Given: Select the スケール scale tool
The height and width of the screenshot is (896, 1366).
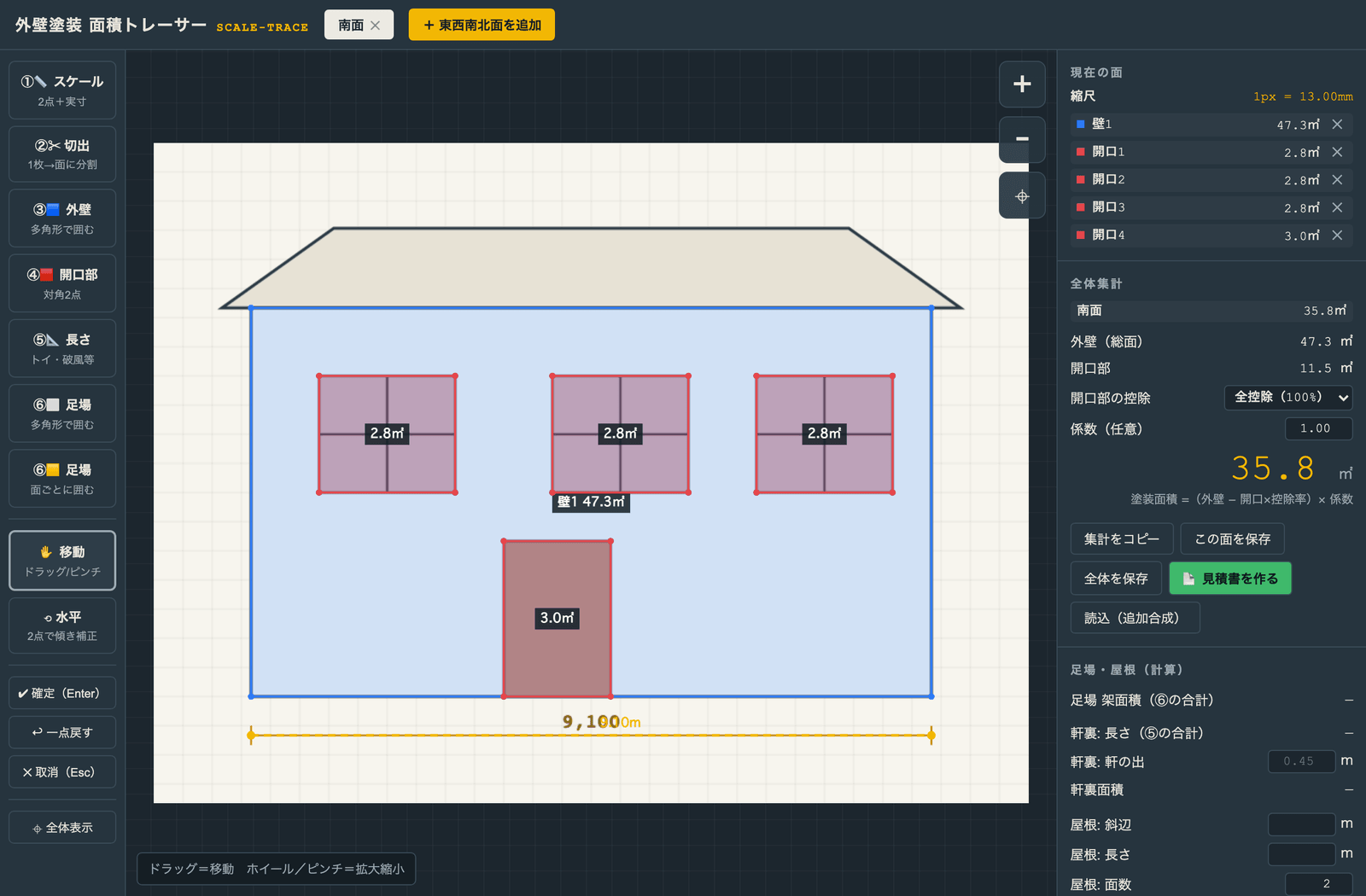Looking at the screenshot, I should (62, 90).
